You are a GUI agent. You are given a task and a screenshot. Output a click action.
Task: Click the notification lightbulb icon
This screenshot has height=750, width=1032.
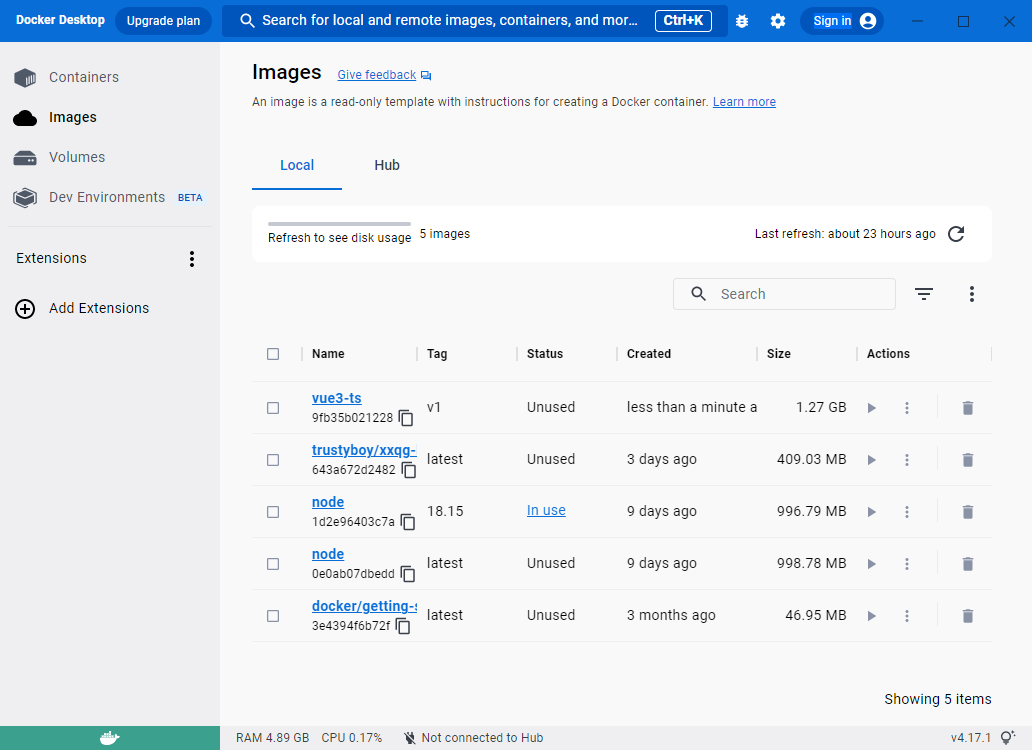click(1008, 738)
